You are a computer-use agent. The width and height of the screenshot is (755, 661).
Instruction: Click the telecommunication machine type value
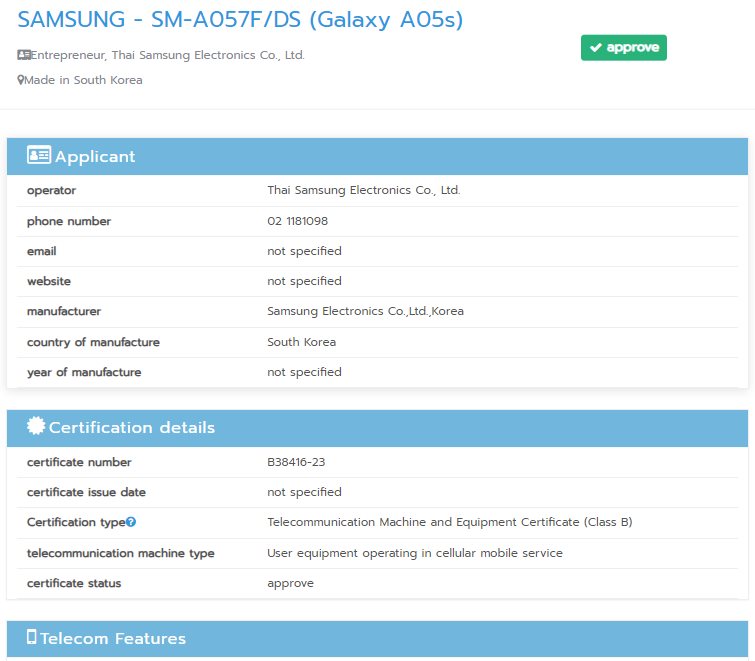click(414, 553)
